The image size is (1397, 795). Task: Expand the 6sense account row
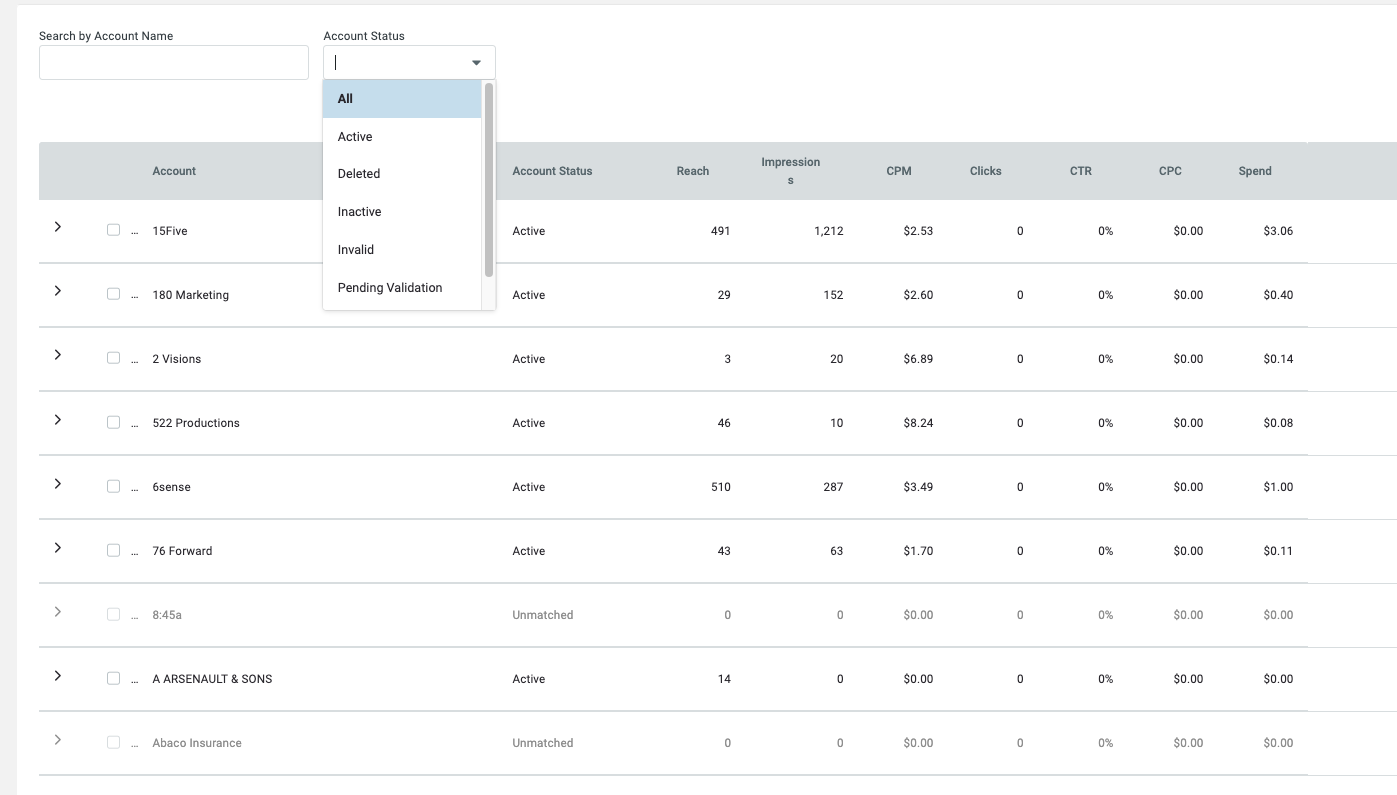pos(58,483)
